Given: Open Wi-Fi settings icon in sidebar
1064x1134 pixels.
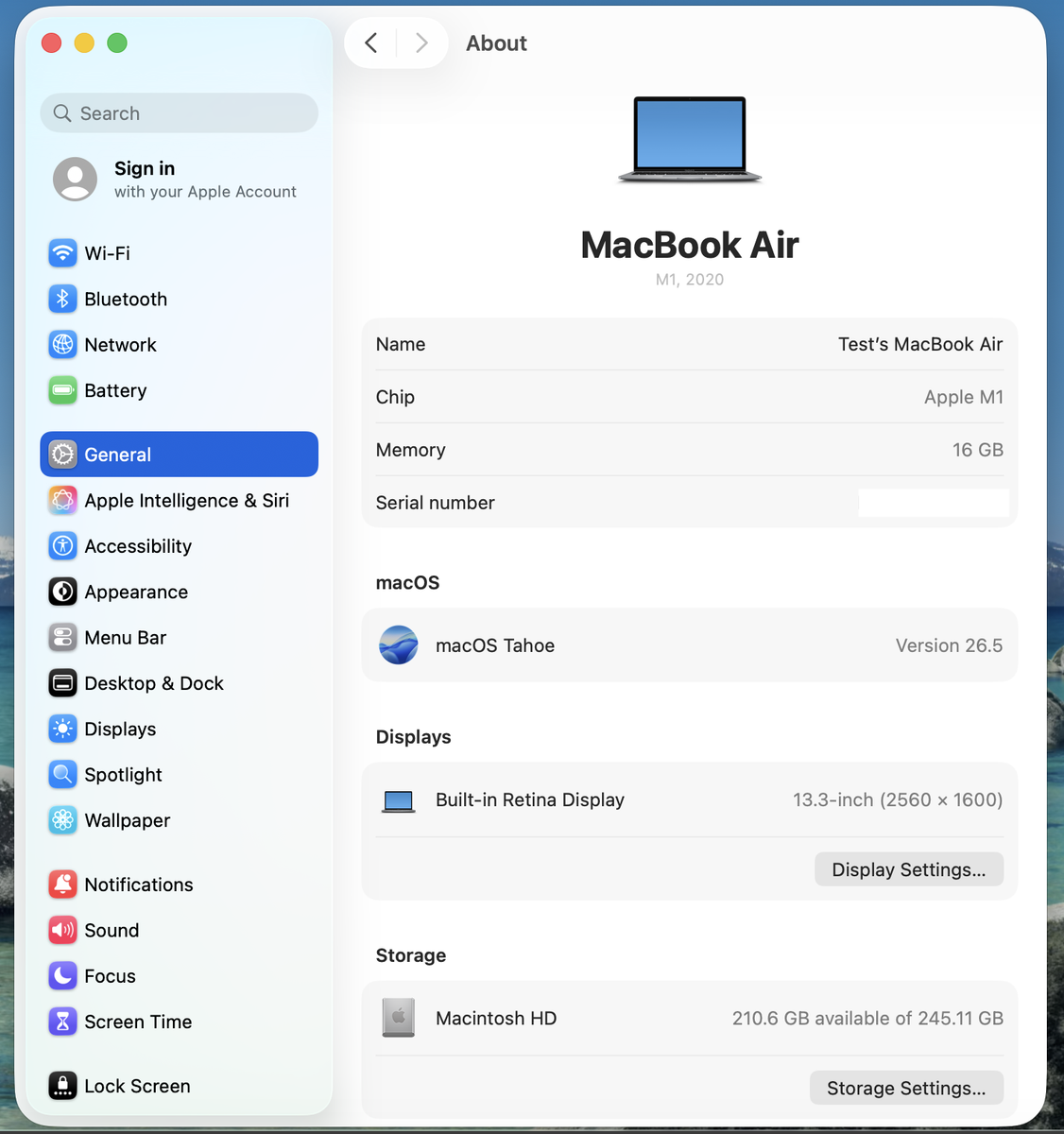Looking at the screenshot, I should (62, 253).
